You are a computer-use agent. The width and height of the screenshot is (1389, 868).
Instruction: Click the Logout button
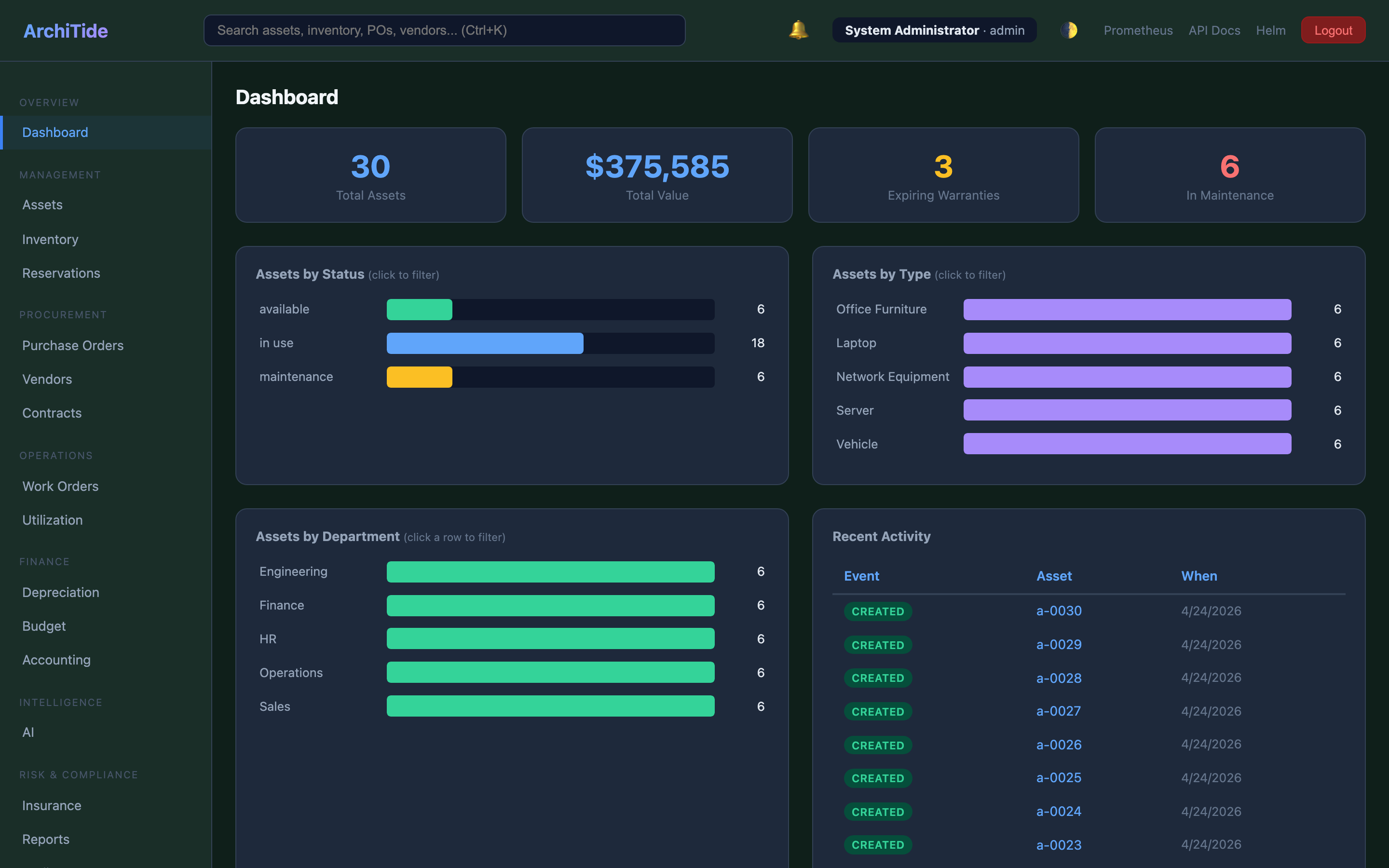point(1333,30)
